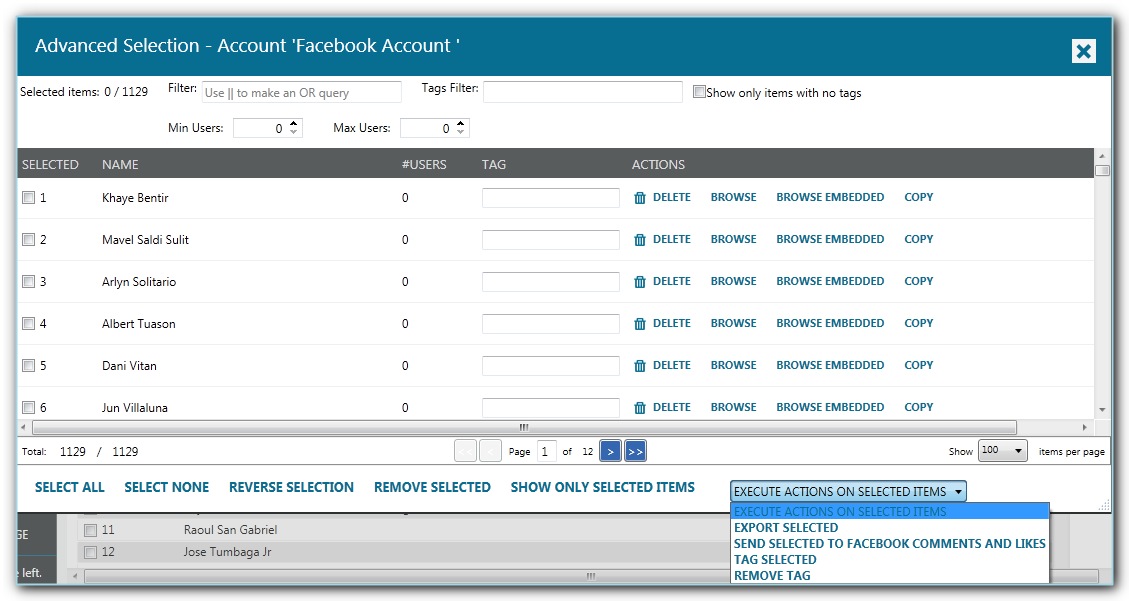Check Raoul San Gabriel in background list
Viewport: 1129px width, 601px height.
click(x=90, y=530)
